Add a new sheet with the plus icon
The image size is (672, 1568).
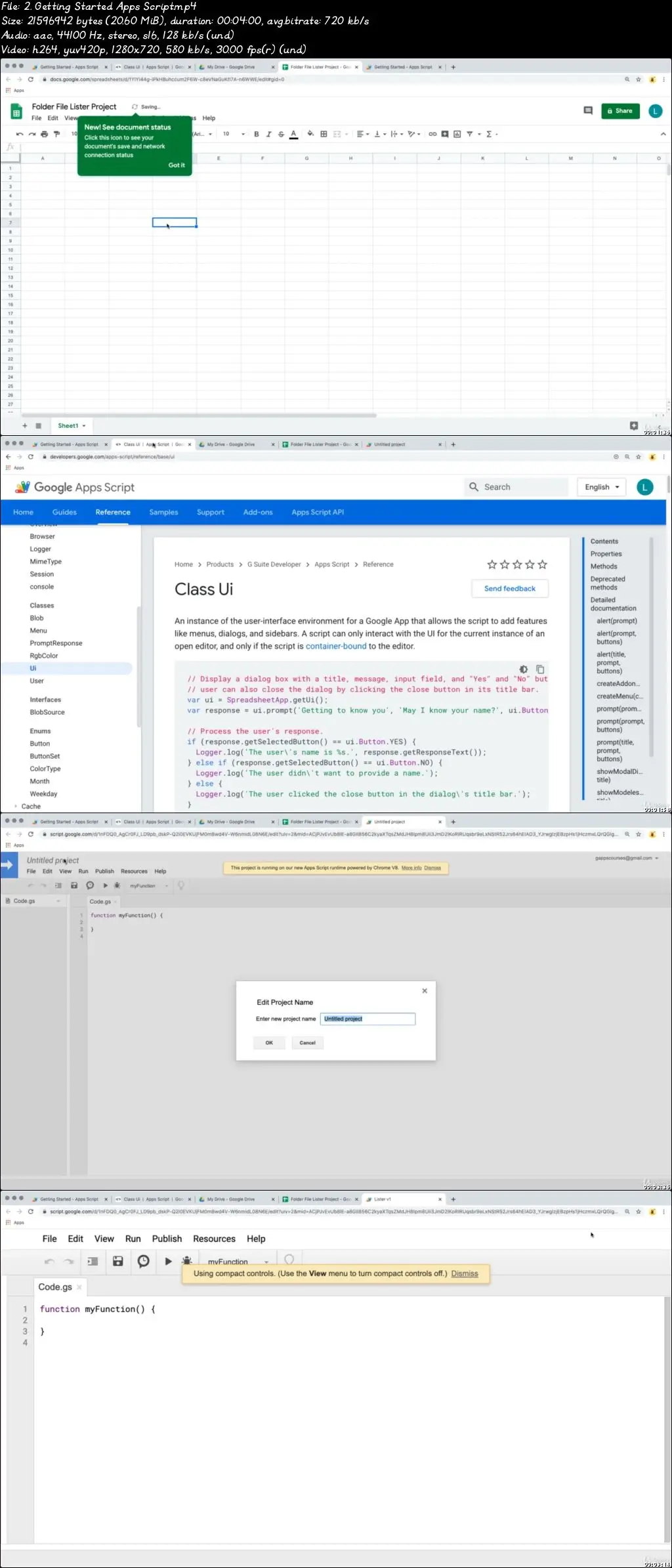[x=25, y=425]
